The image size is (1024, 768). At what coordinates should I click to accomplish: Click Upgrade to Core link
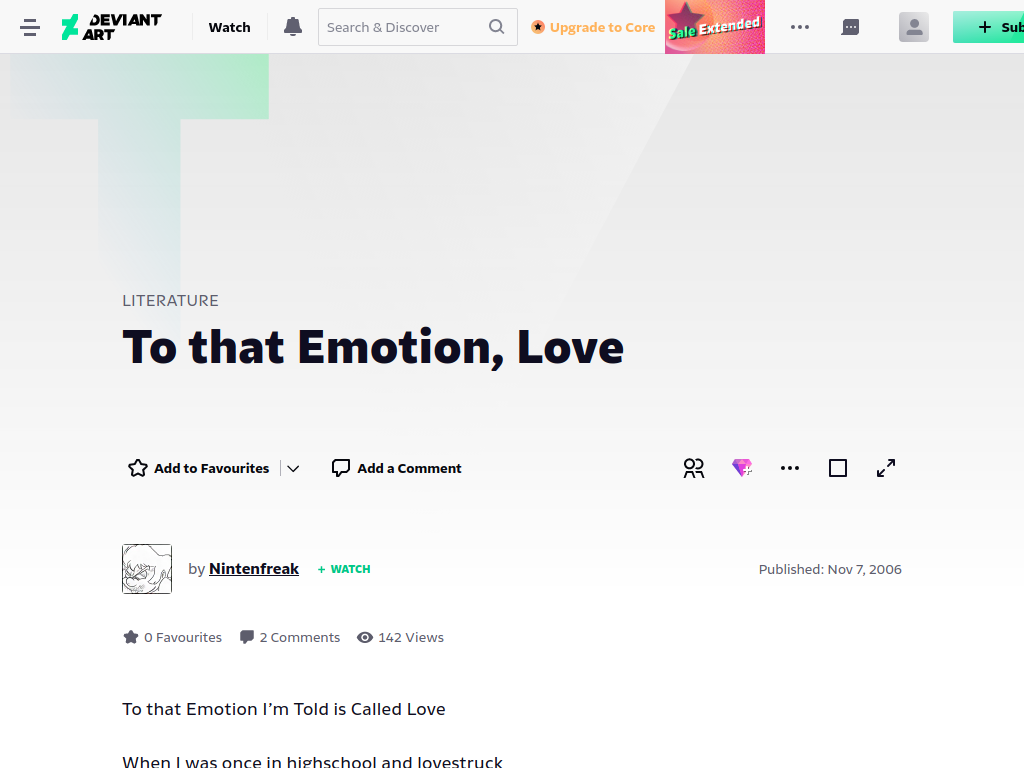[593, 27]
